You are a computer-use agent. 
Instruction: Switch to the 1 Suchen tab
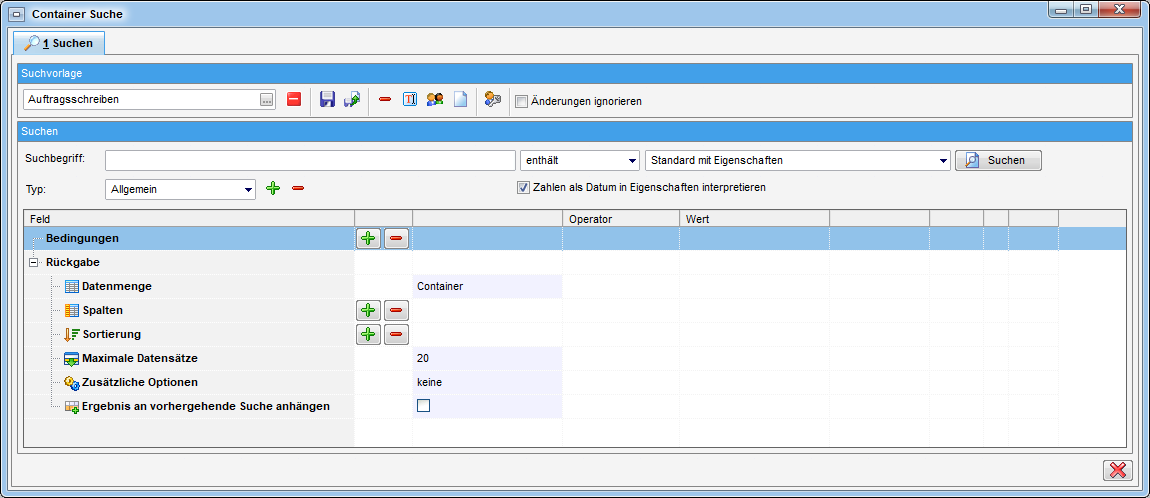tap(59, 43)
